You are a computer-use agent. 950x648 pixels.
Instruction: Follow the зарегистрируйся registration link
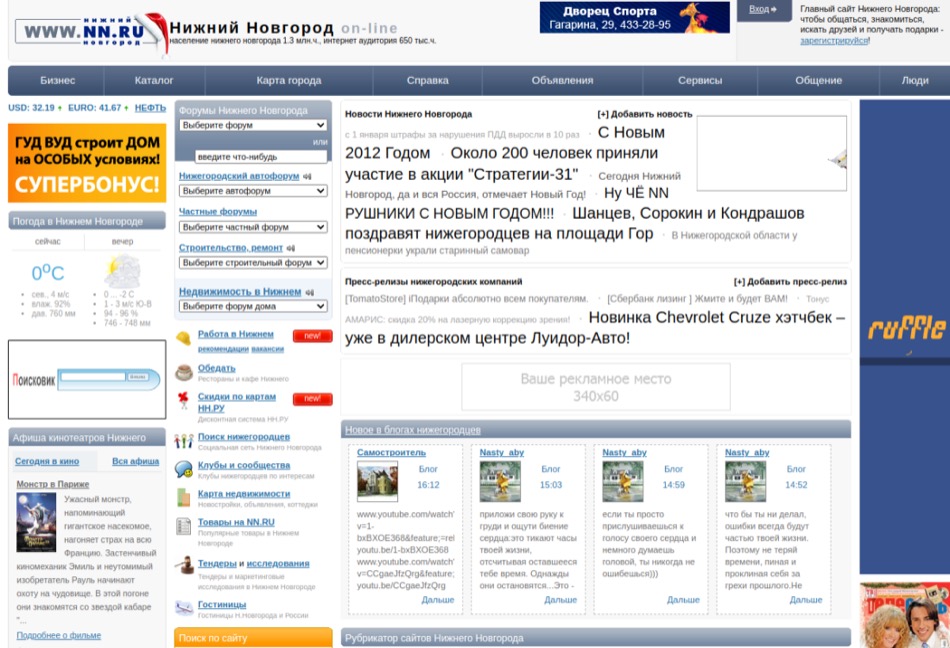(834, 41)
